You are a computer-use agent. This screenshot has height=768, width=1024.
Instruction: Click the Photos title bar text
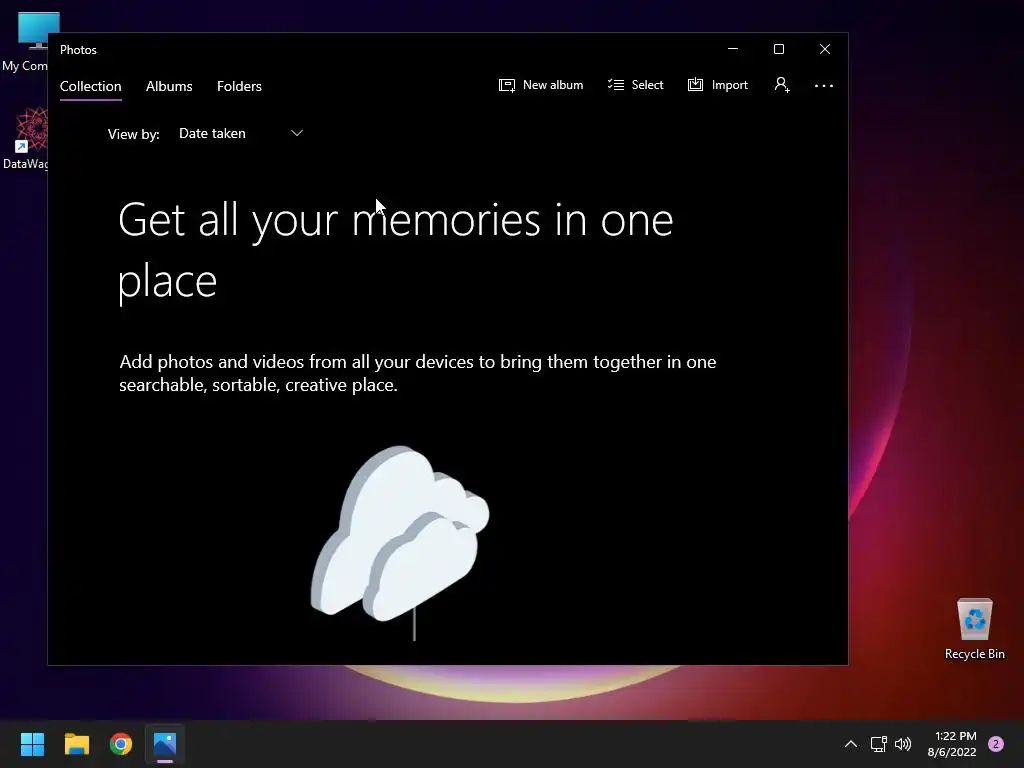(78, 50)
